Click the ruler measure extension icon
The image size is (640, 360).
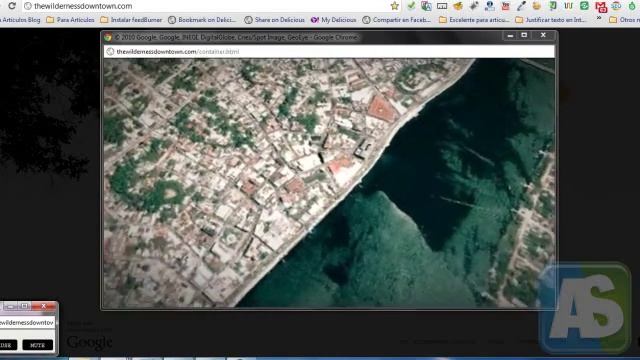[x=442, y=6]
